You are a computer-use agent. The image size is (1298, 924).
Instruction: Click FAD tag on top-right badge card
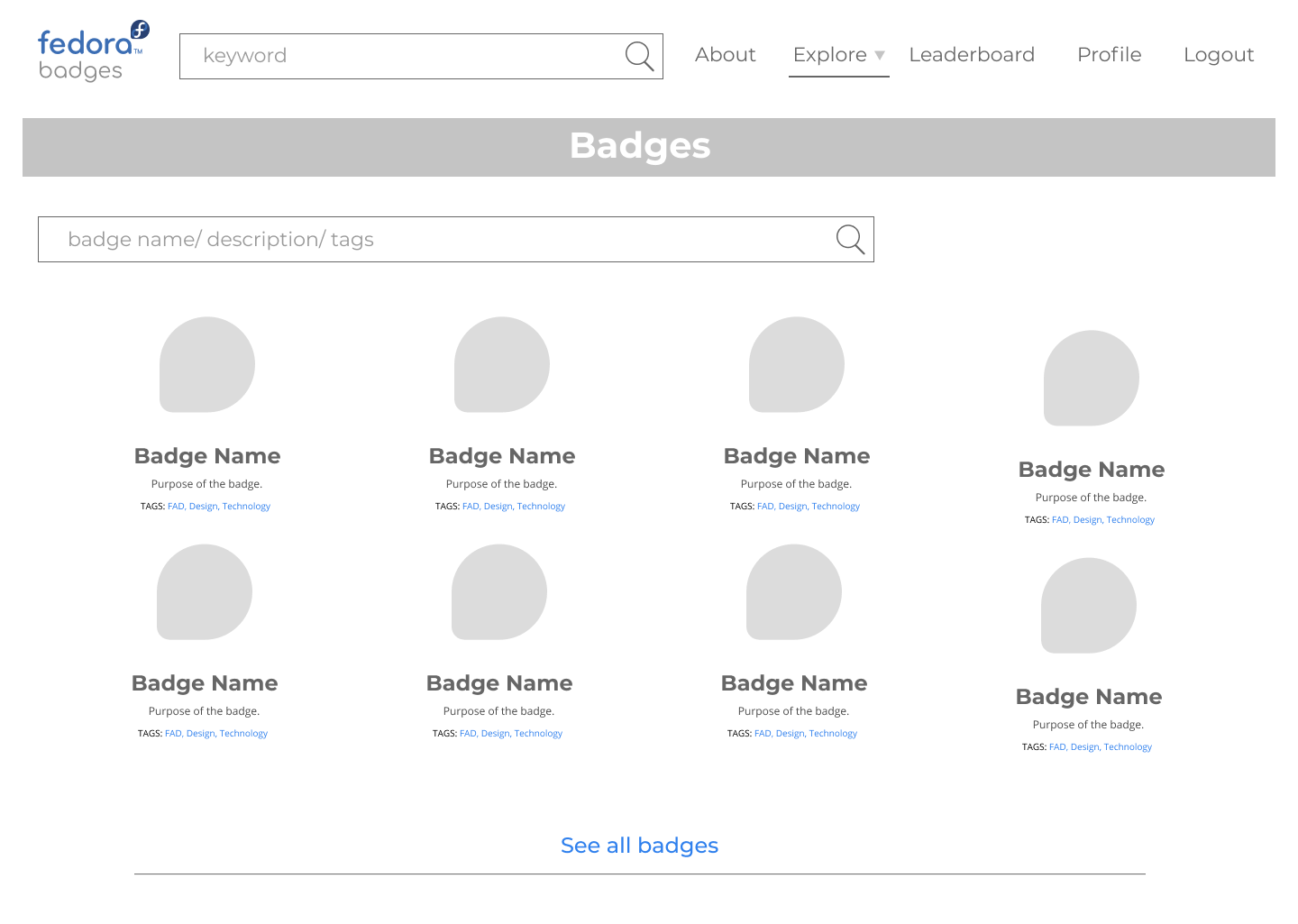[1061, 520]
